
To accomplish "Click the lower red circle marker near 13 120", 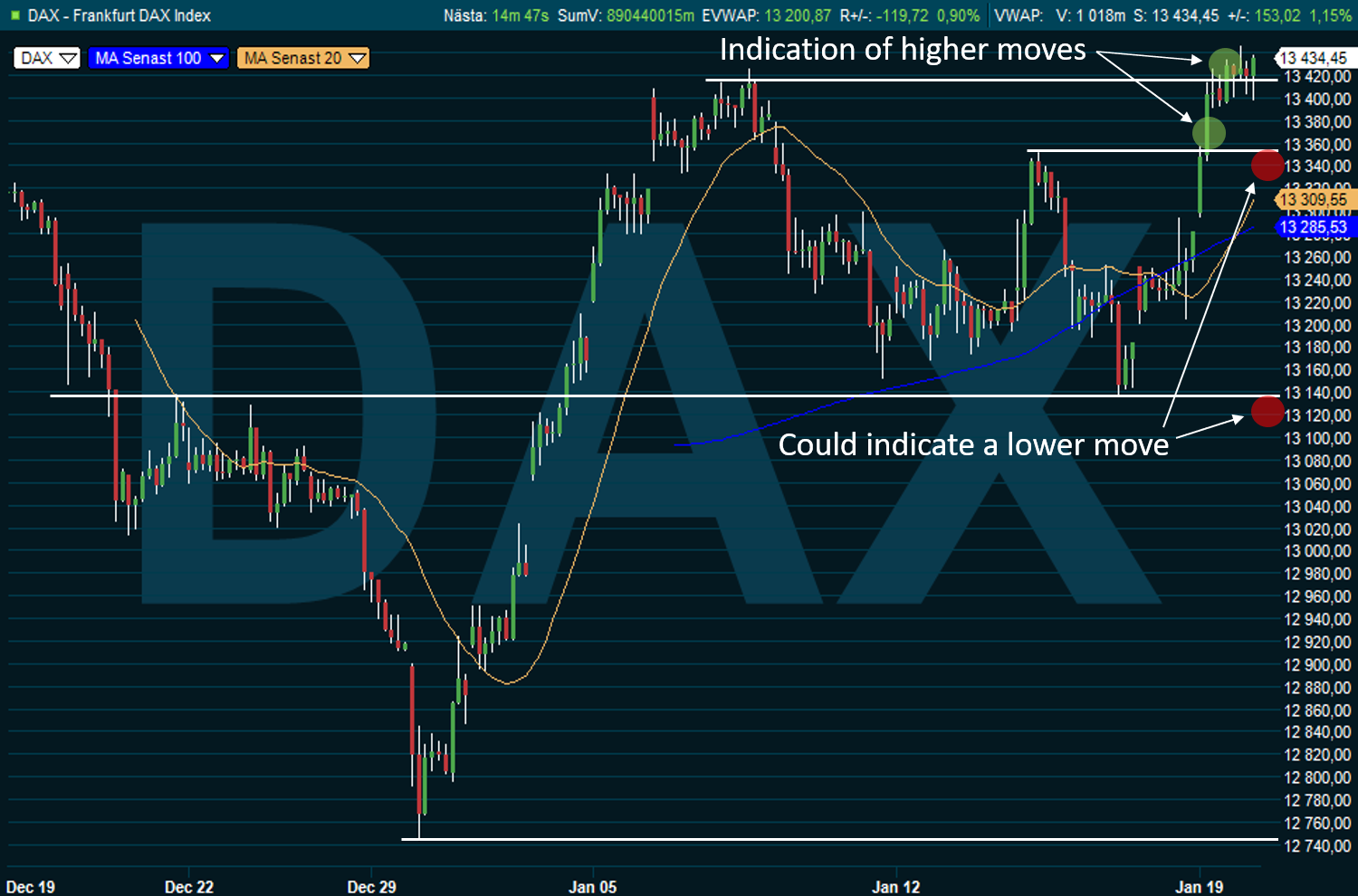I will point(1267,412).
